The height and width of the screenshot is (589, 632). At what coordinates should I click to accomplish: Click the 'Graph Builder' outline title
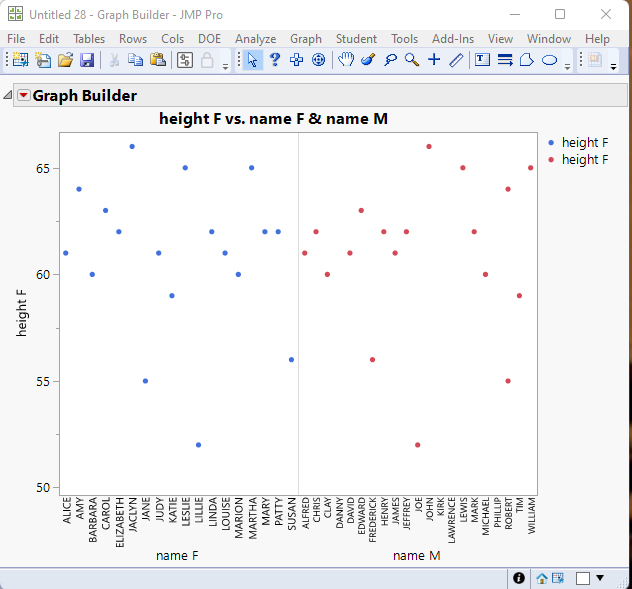[x=85, y=96]
